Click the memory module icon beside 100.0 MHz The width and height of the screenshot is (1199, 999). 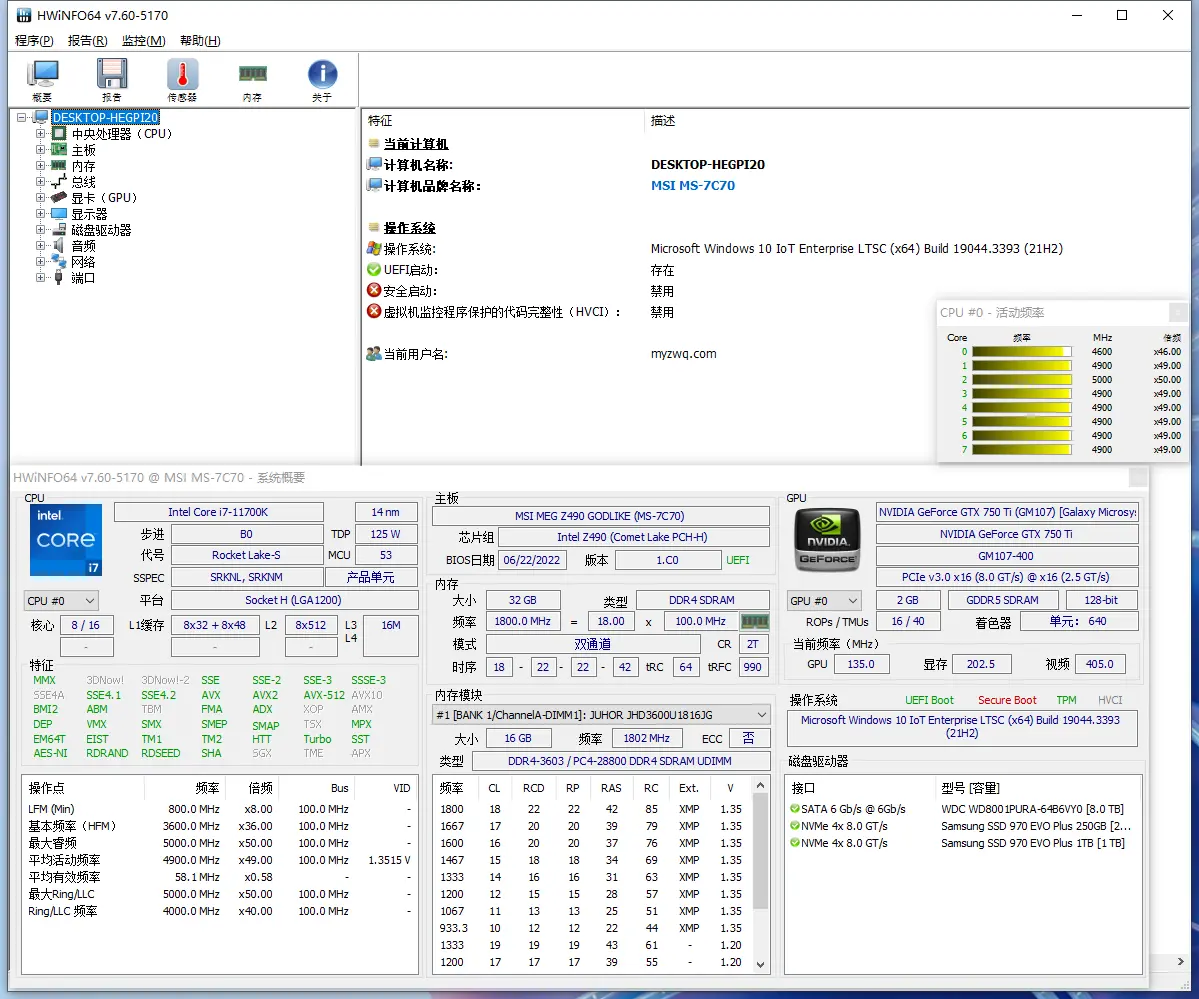point(755,621)
